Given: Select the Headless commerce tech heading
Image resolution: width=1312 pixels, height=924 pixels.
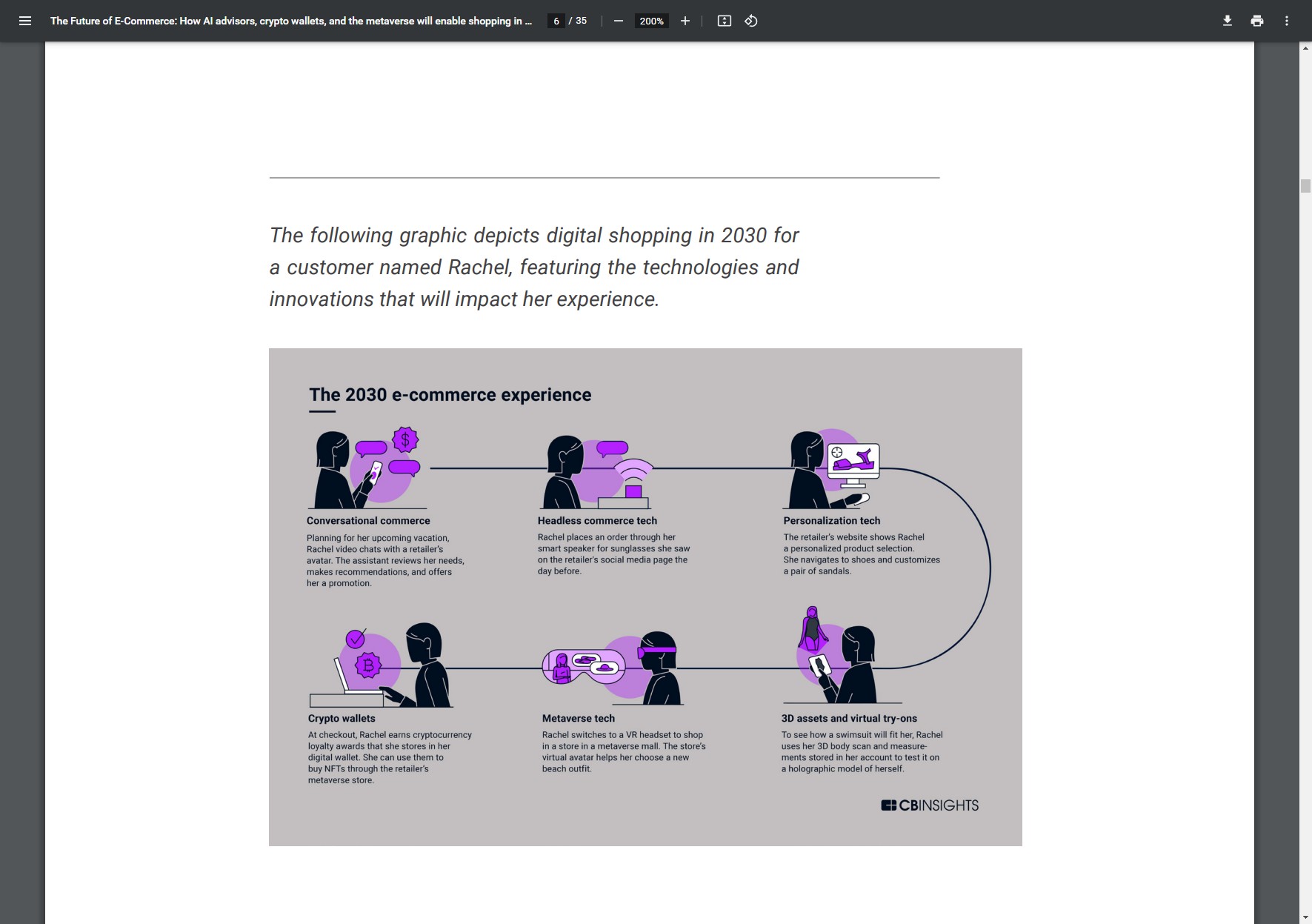Looking at the screenshot, I should 597,521.
